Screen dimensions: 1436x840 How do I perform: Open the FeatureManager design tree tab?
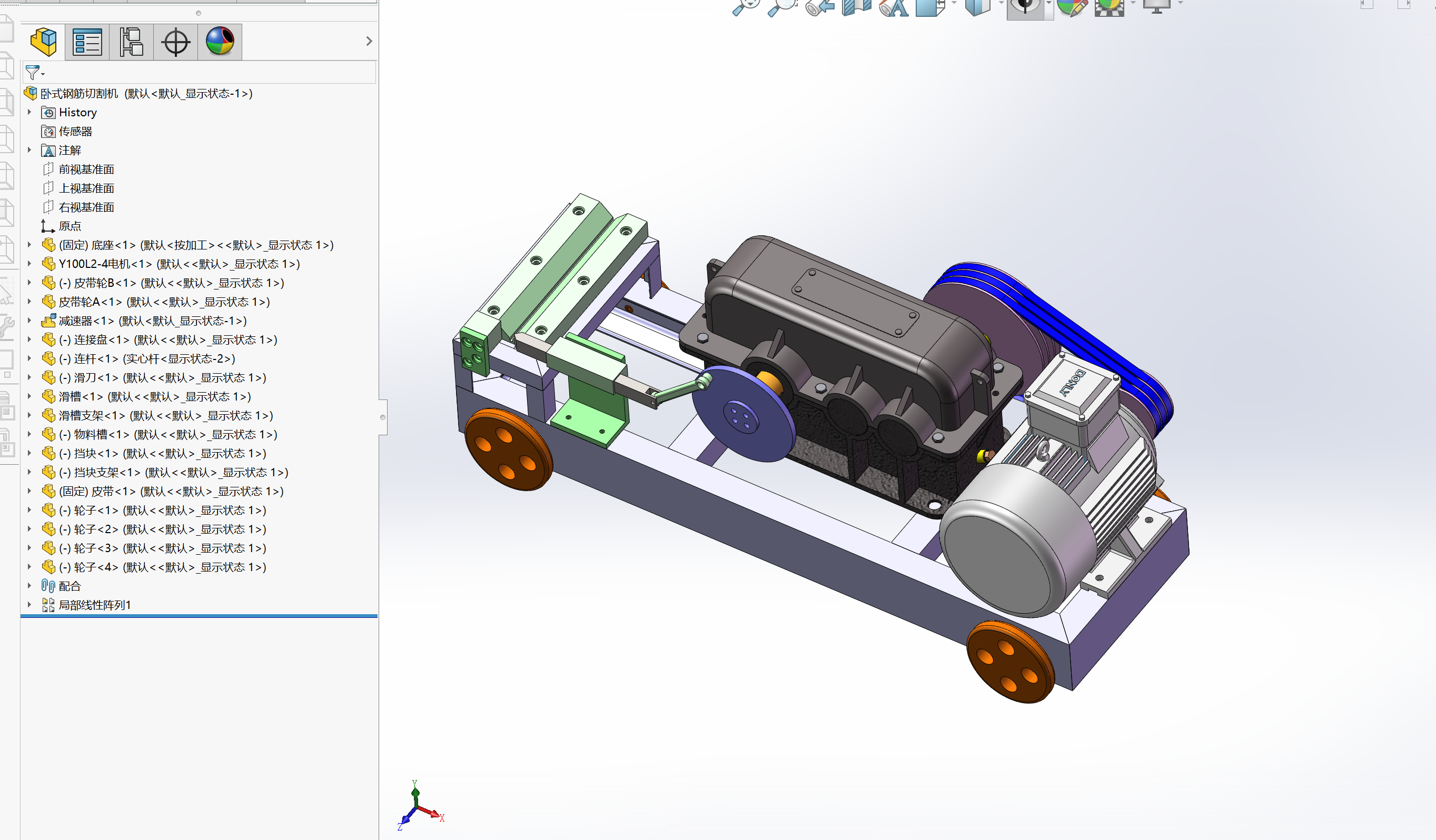point(43,42)
